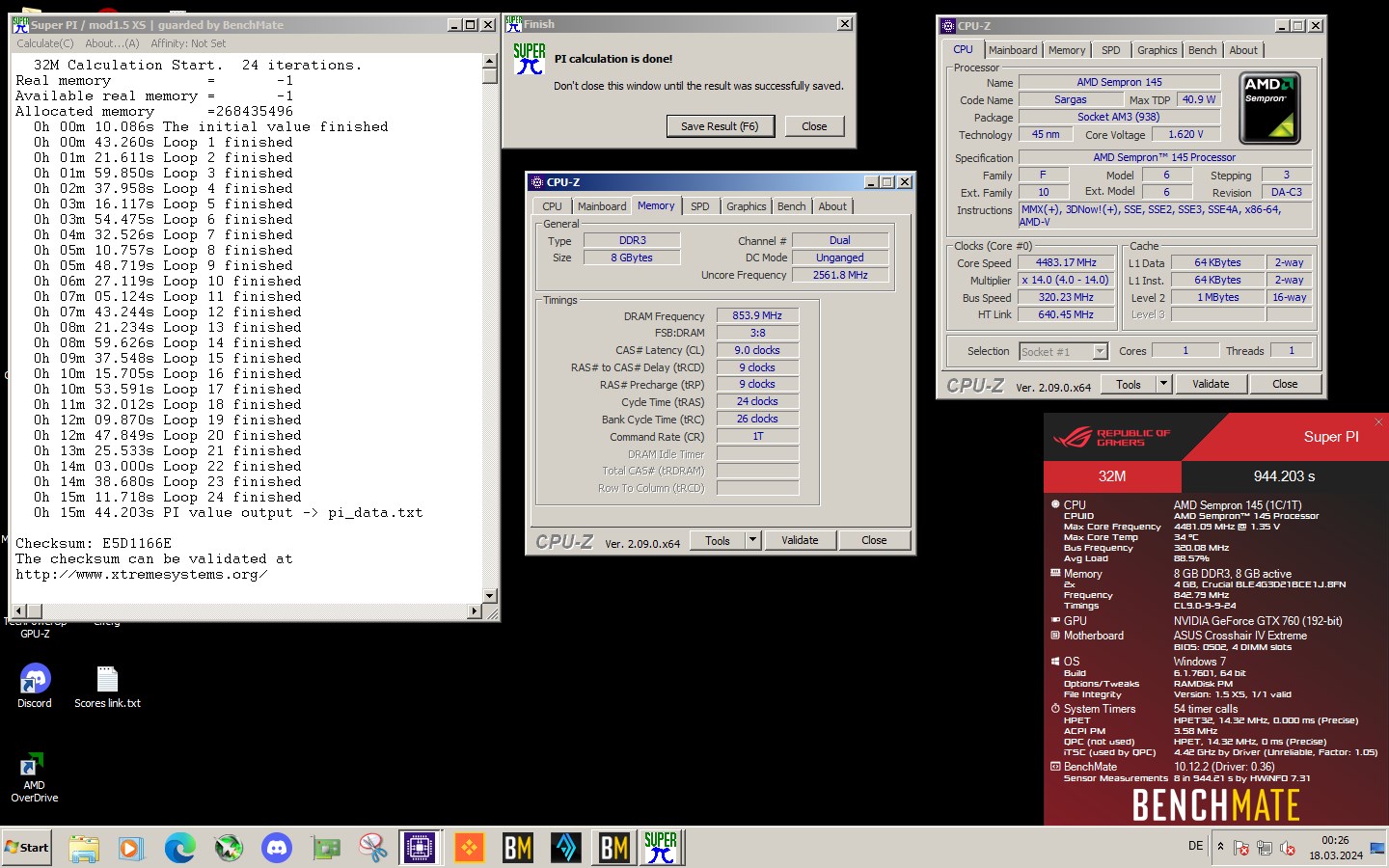Viewport: 1389px width, 868px height.
Task: Open Graphics tab in CPU-Z processor window
Action: (1157, 50)
